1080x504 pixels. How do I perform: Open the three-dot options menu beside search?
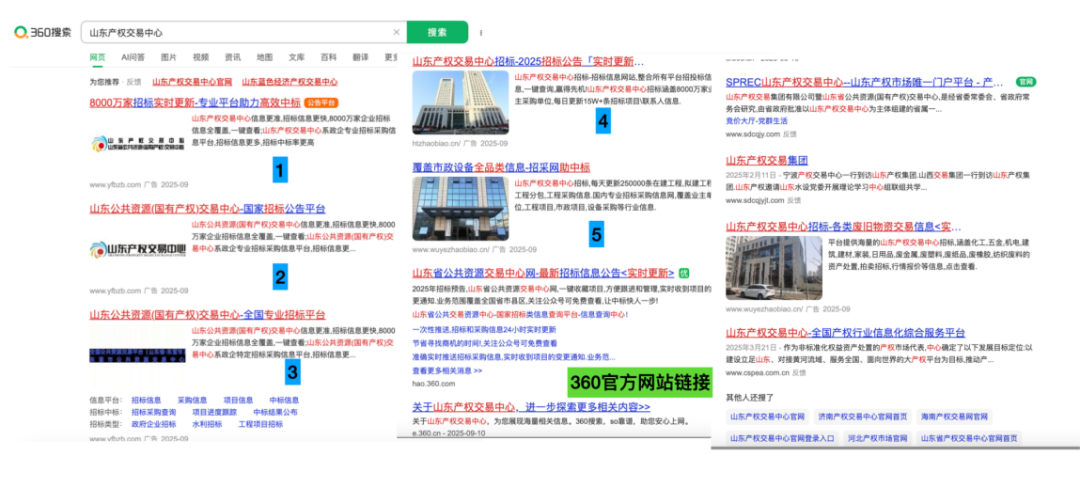coord(481,32)
